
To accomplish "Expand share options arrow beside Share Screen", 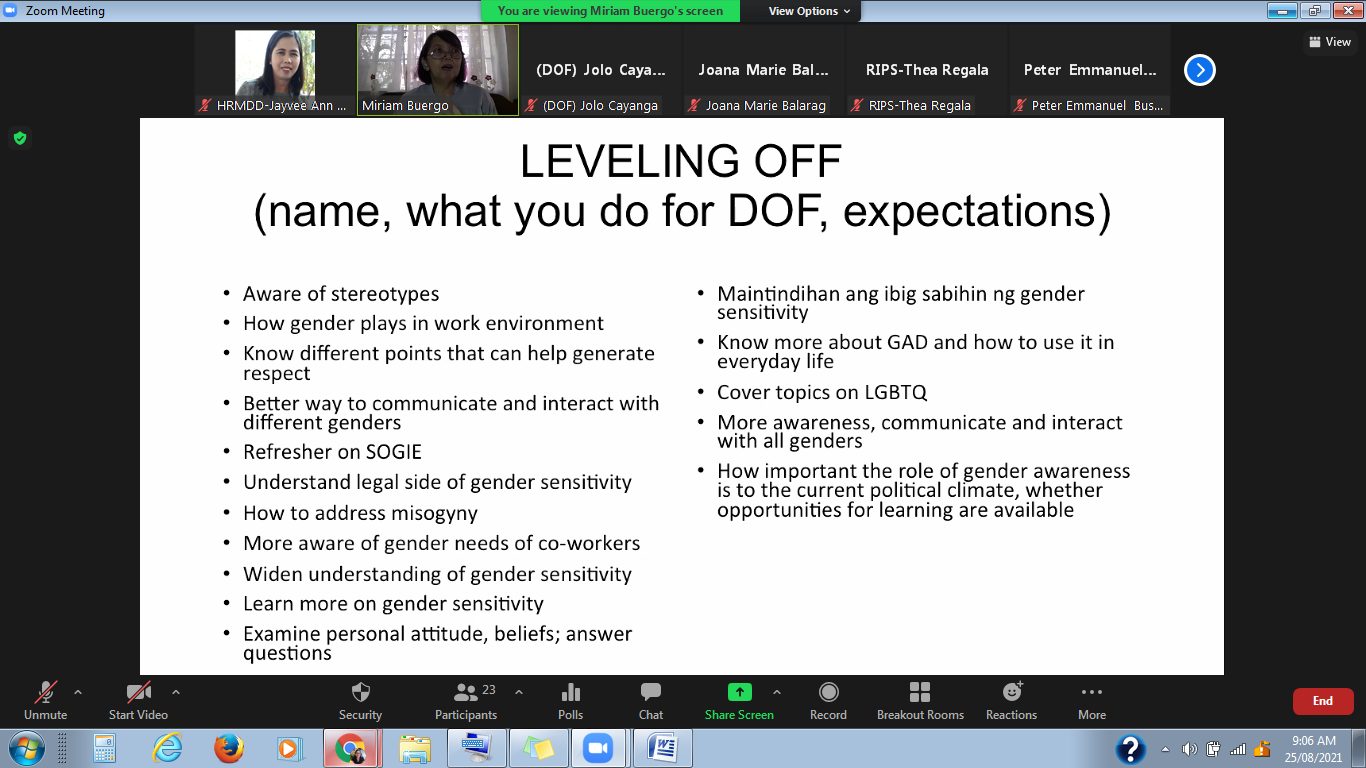I will 776,691.
